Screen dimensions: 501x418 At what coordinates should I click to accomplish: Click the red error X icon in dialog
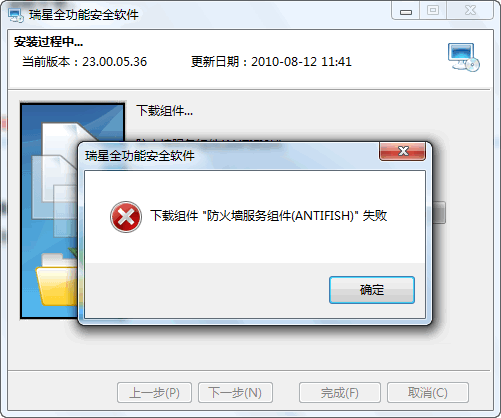click(x=126, y=217)
